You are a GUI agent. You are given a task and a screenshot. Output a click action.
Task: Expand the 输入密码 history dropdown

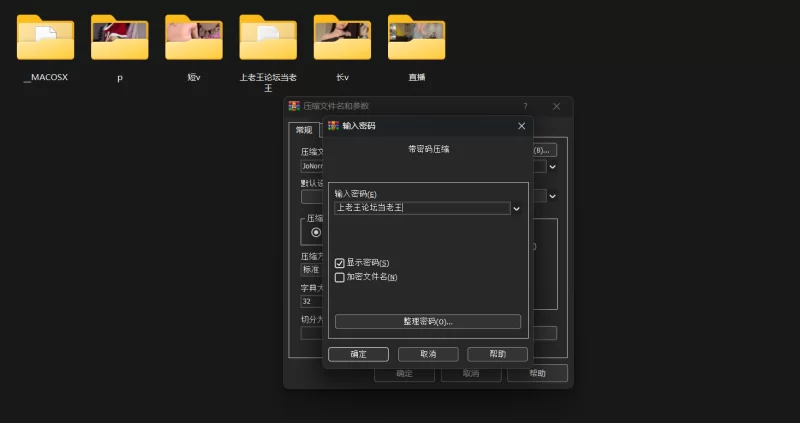(x=517, y=209)
